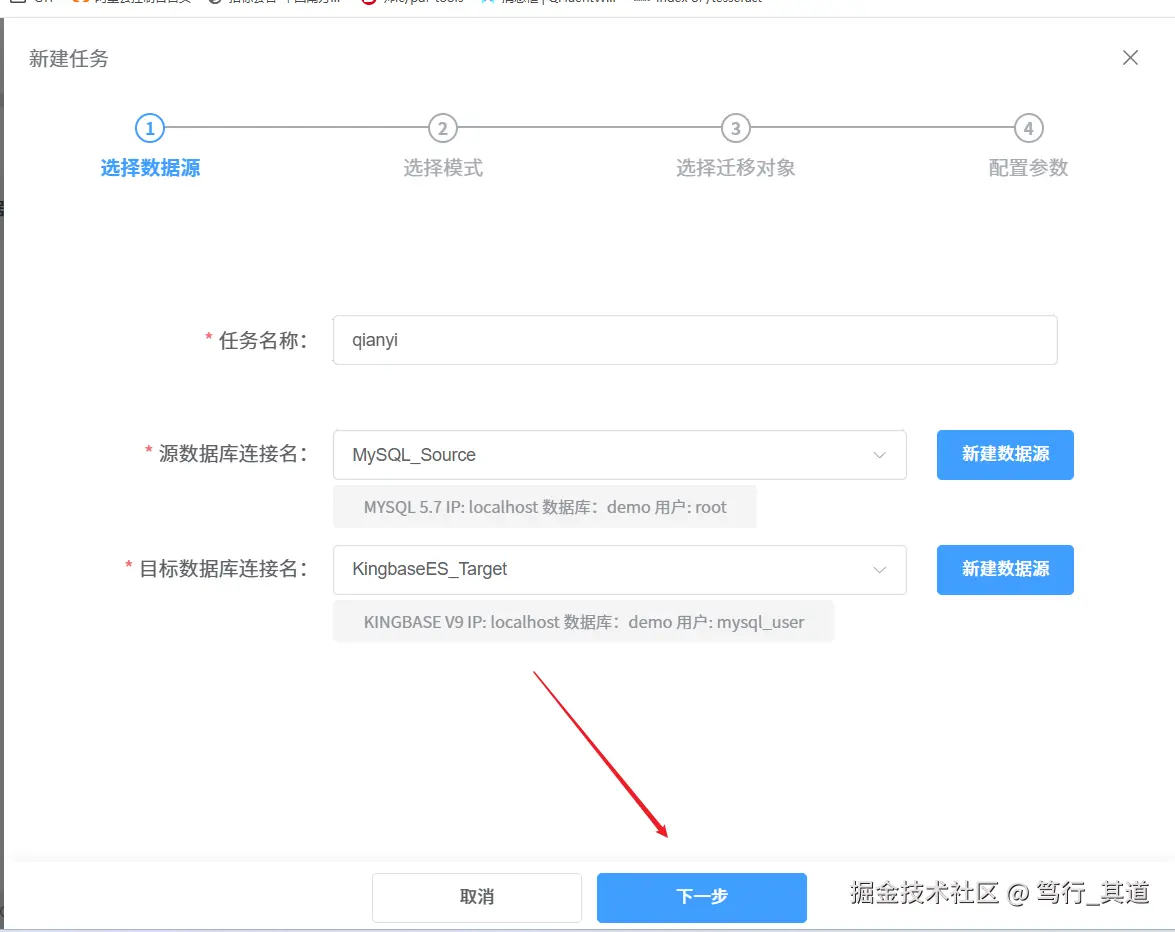
Task: Expand the 源数据库连接名 dropdown arrow
Action: (x=882, y=455)
